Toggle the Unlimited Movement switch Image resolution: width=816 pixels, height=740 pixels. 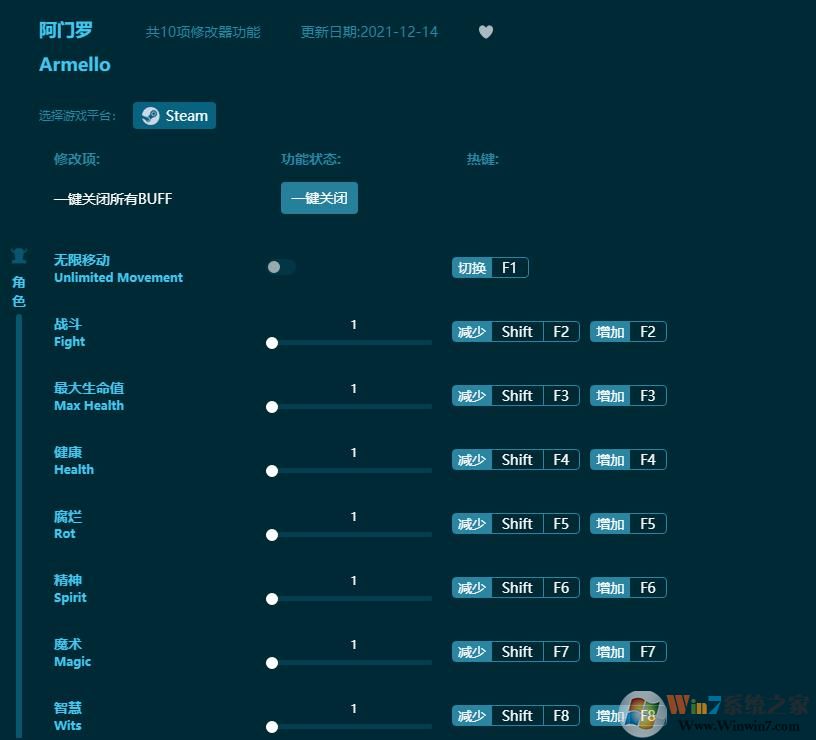280,266
